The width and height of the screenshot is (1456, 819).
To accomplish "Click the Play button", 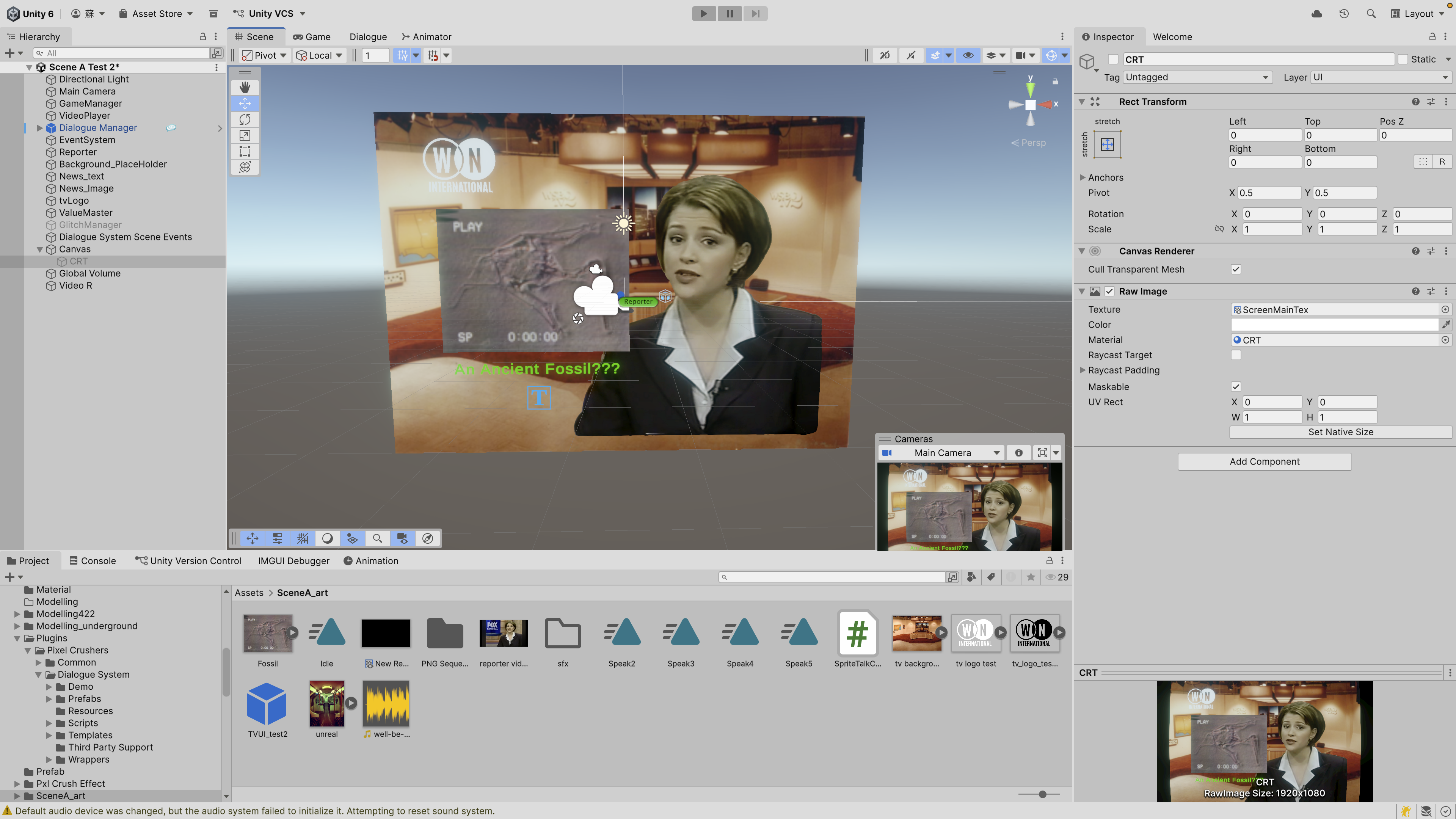I will tap(704, 14).
